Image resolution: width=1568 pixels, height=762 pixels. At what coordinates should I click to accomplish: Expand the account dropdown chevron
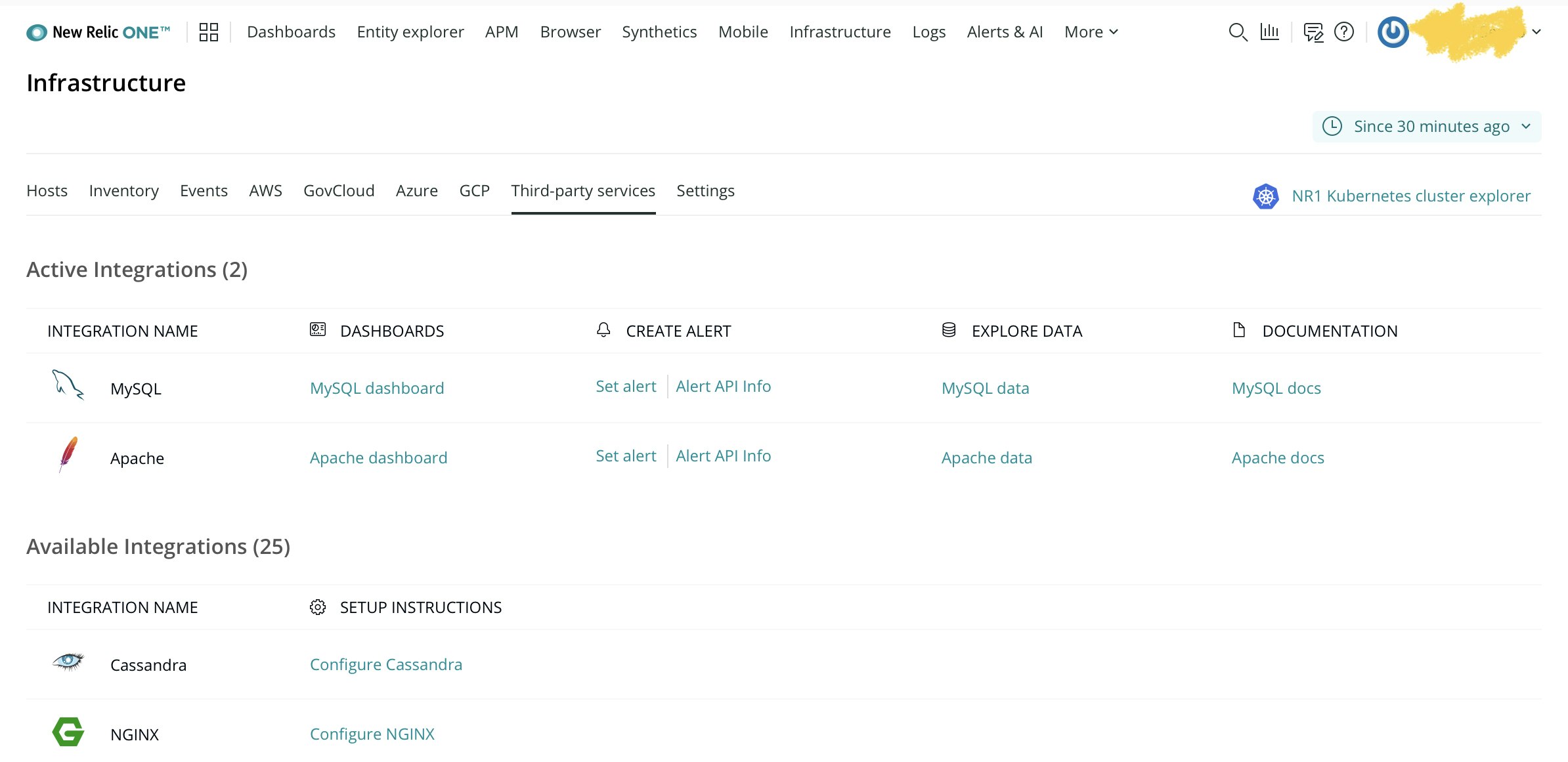[x=1536, y=32]
